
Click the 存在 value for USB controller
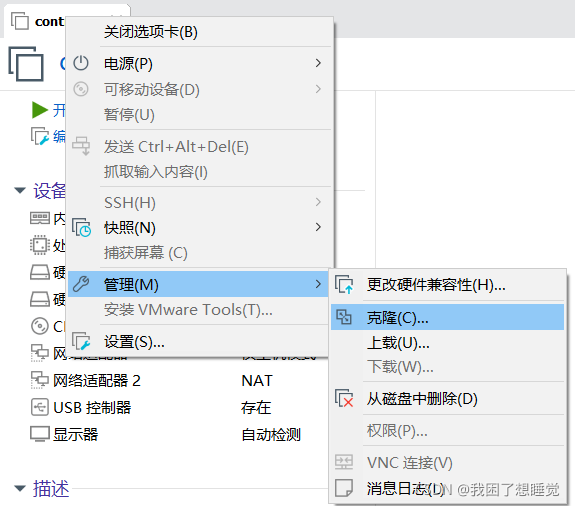click(x=256, y=408)
